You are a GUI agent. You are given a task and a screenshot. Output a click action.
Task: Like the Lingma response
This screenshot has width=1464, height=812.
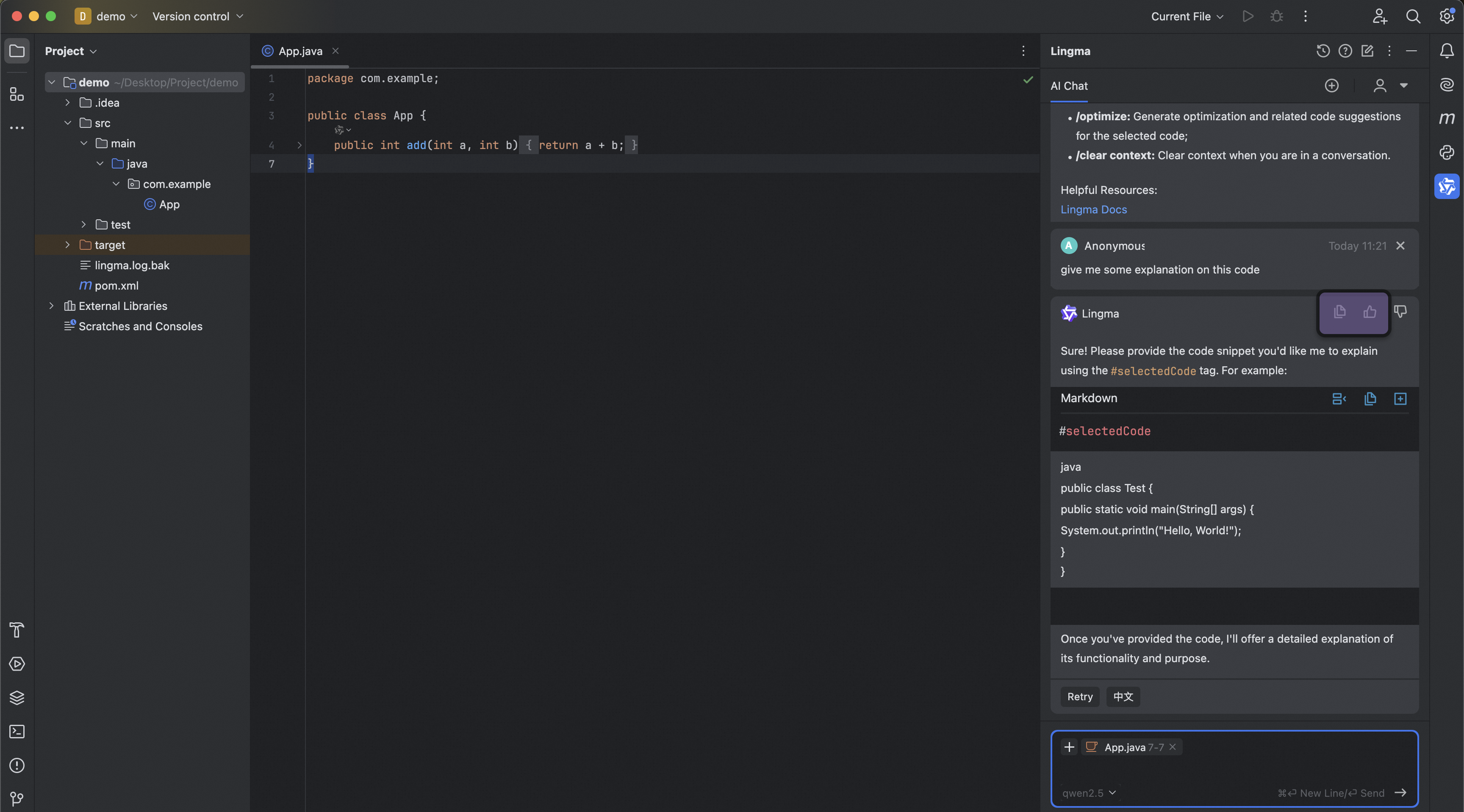[1370, 312]
